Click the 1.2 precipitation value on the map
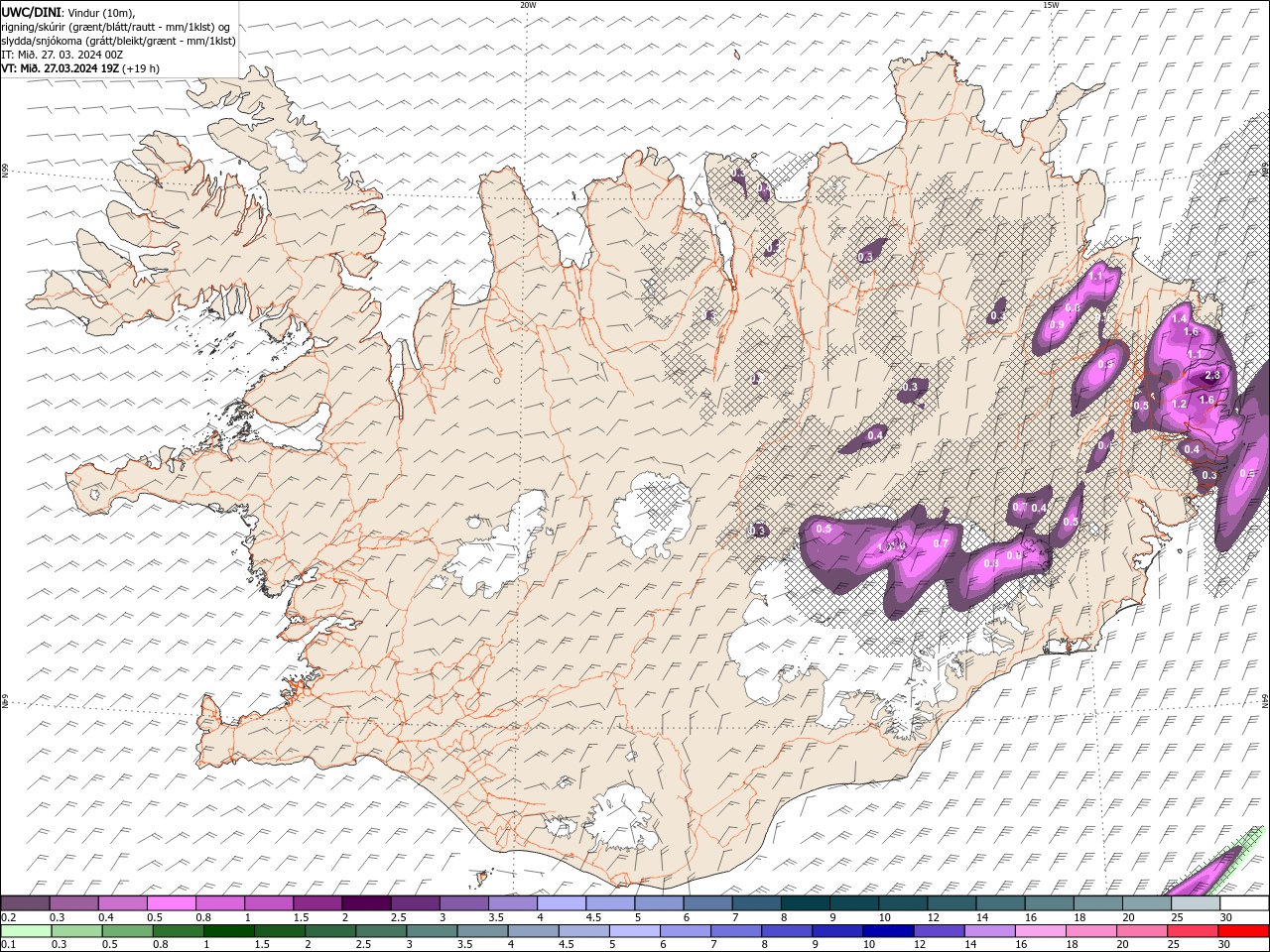This screenshot has width=1270, height=952. coord(1179,405)
